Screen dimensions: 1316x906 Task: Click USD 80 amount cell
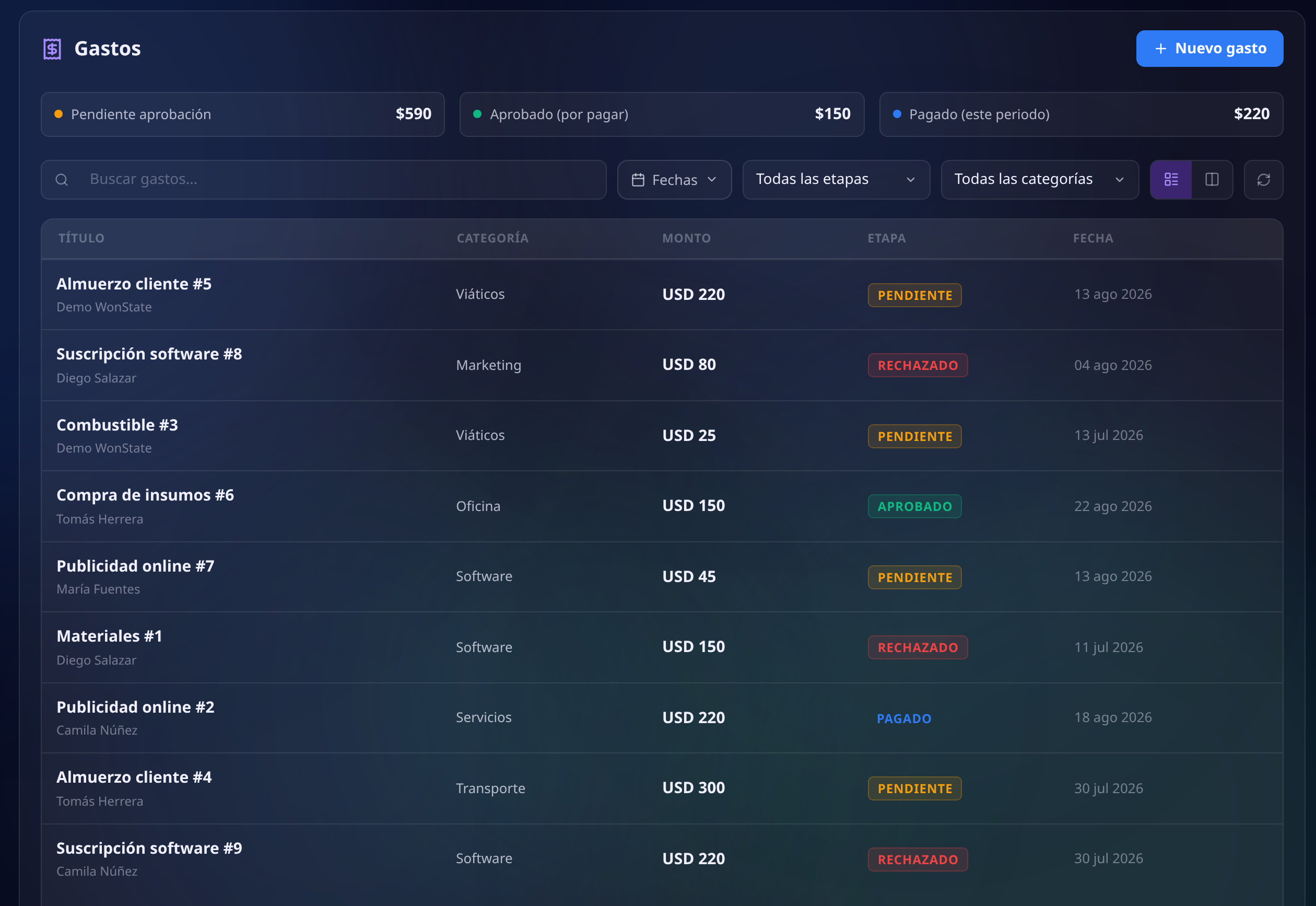(689, 365)
